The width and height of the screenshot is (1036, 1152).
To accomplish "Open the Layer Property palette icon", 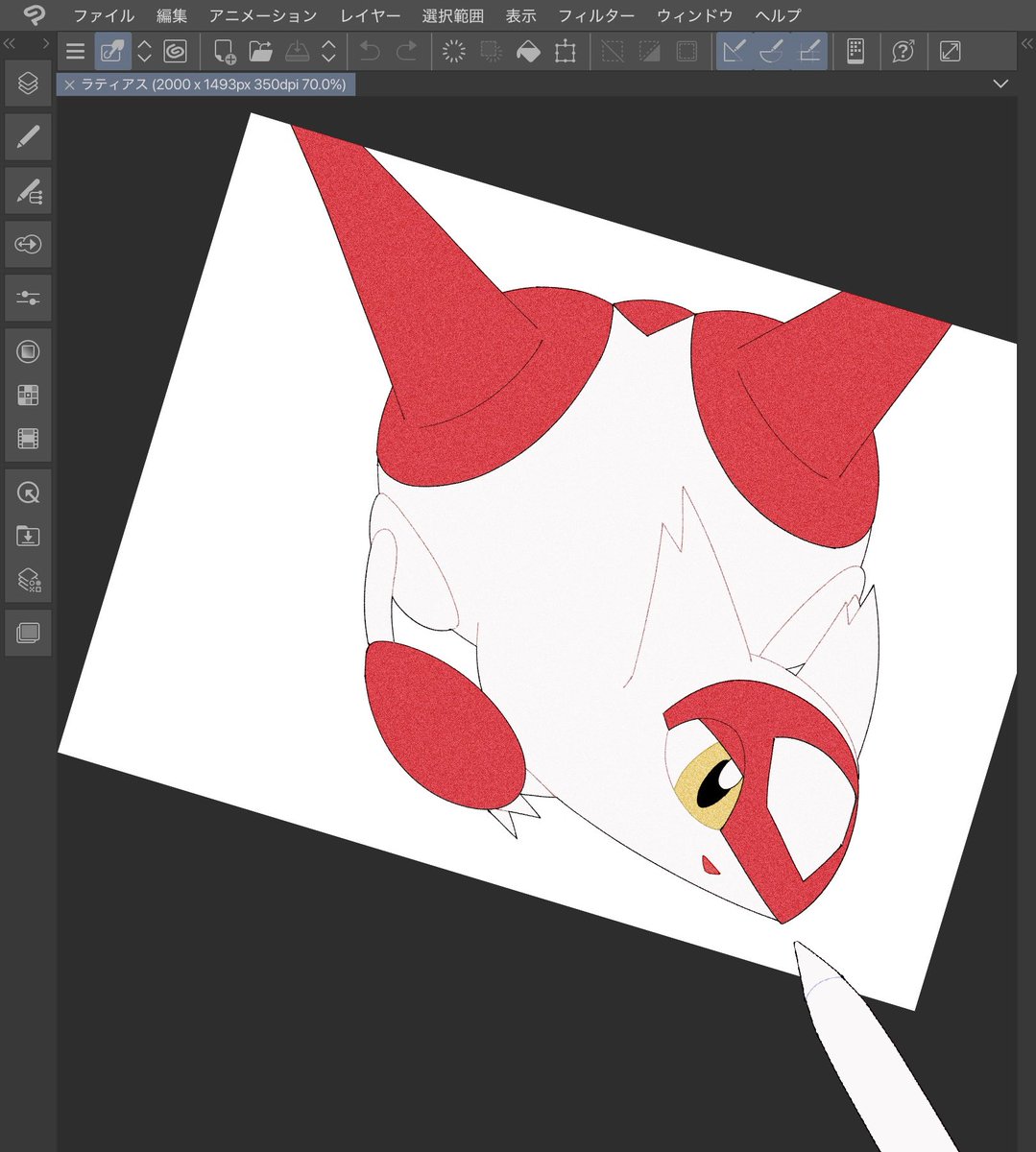I will 28,581.
